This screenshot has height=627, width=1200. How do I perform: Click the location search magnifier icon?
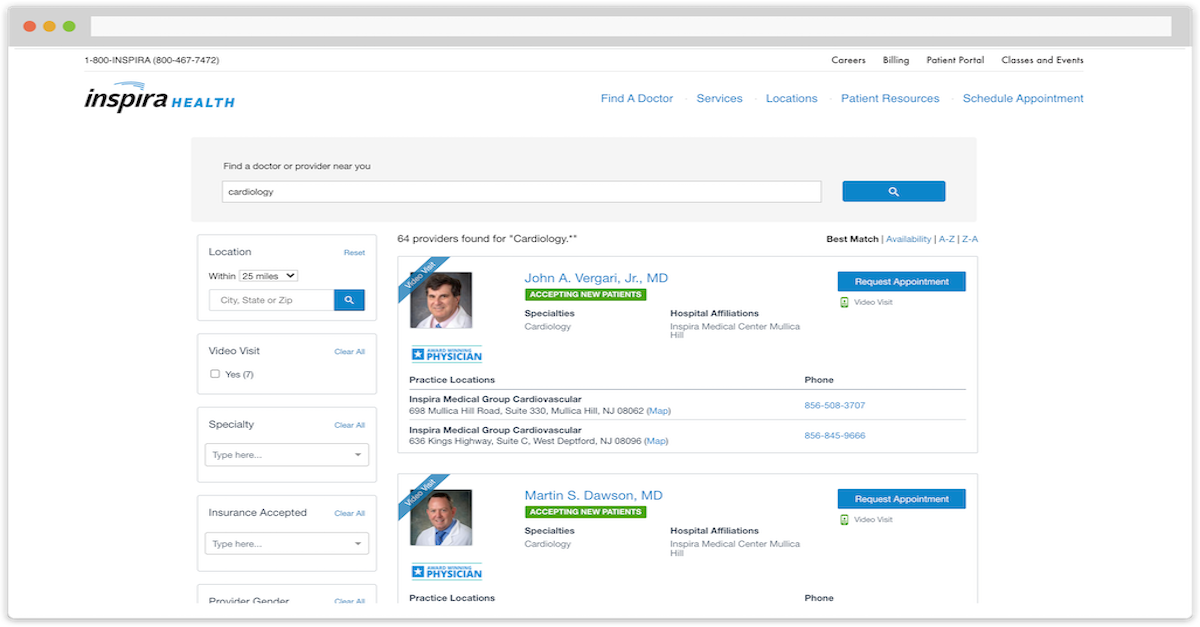pyautogui.click(x=349, y=300)
